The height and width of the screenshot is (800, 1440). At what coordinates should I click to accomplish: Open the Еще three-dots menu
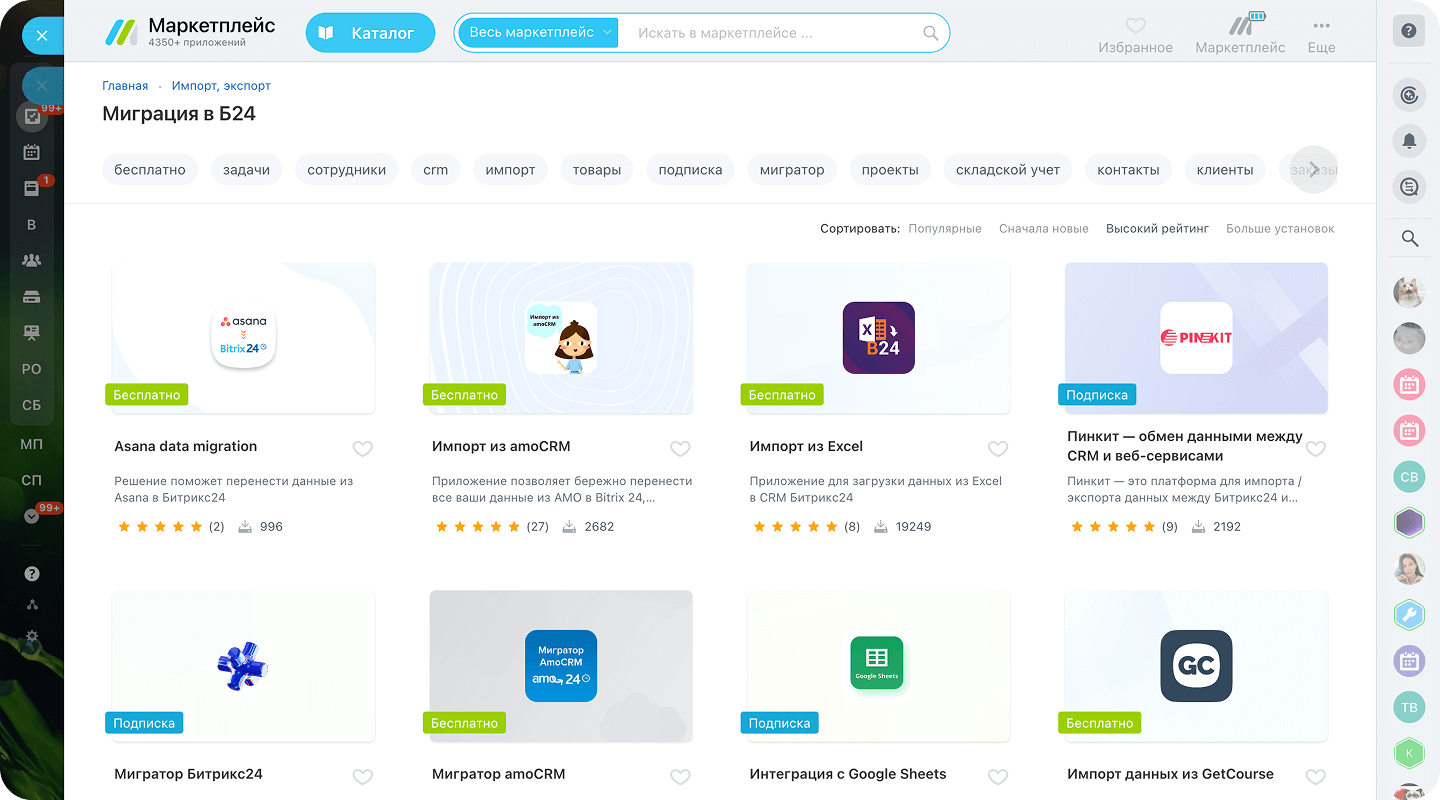click(x=1321, y=25)
